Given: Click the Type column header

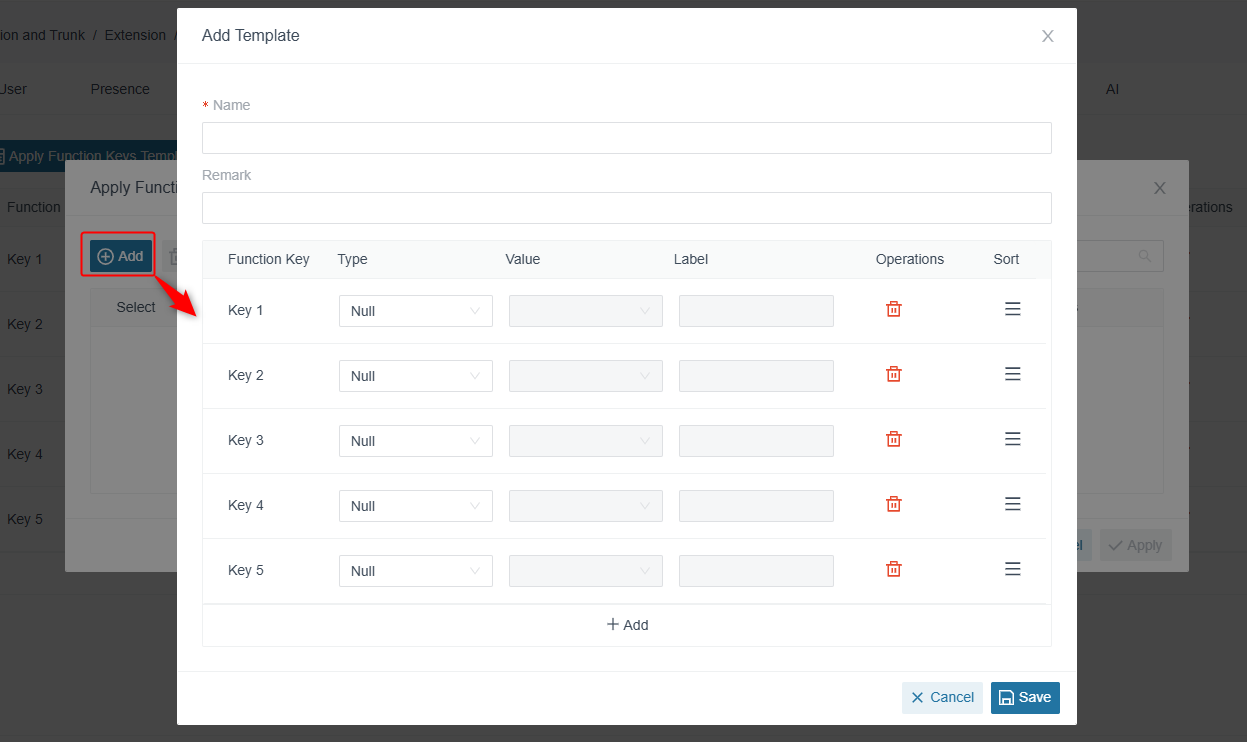Looking at the screenshot, I should pyautogui.click(x=352, y=259).
